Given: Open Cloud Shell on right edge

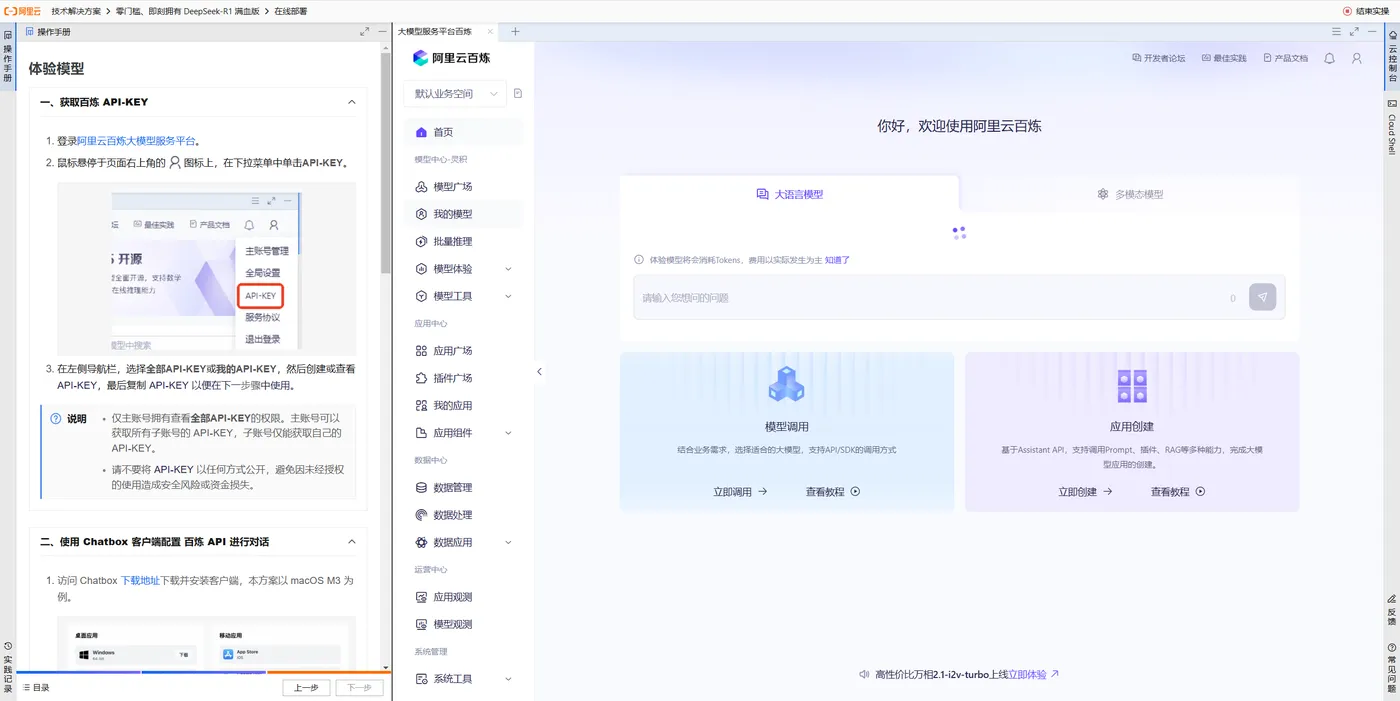Looking at the screenshot, I should (1392, 126).
